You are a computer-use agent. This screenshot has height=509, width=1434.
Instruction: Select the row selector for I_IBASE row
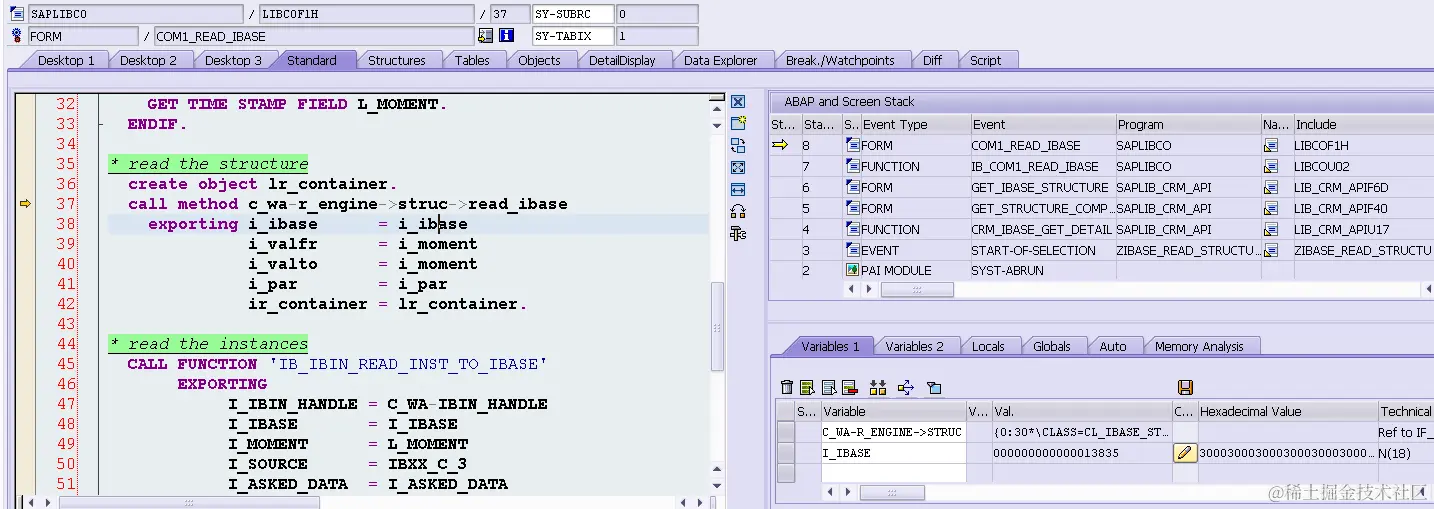pyautogui.click(x=786, y=453)
